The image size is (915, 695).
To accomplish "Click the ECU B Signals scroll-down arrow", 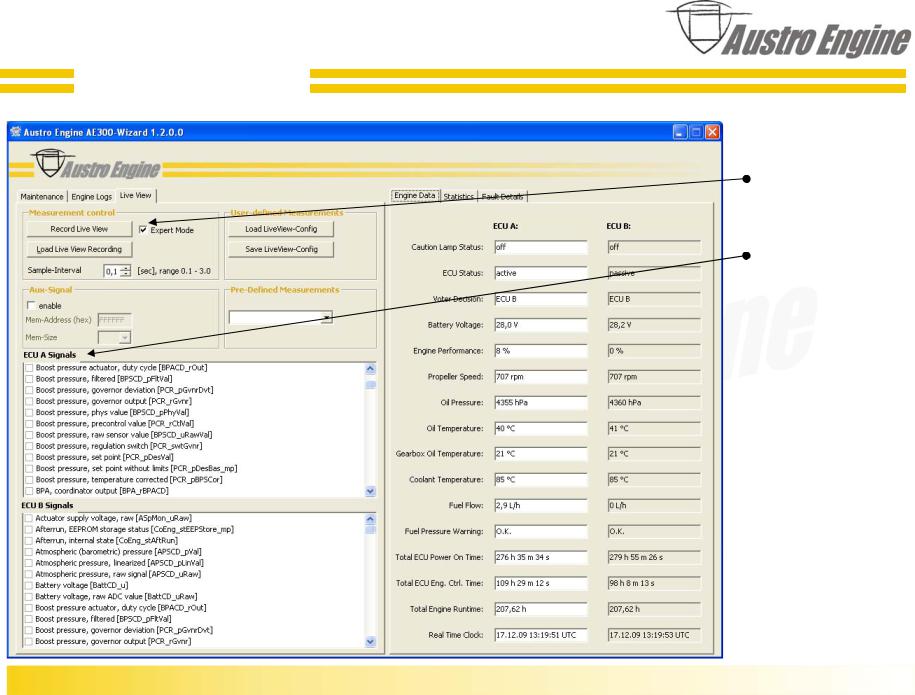I will (x=370, y=642).
